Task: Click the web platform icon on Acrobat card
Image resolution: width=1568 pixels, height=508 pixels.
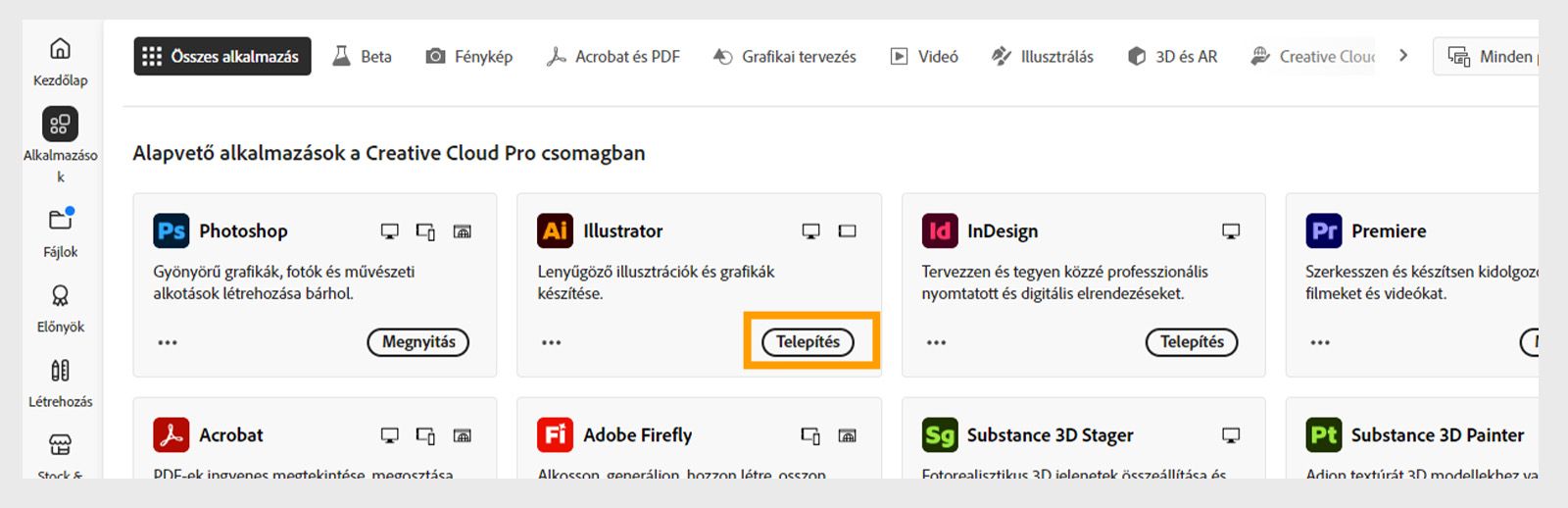Action: pos(463,435)
